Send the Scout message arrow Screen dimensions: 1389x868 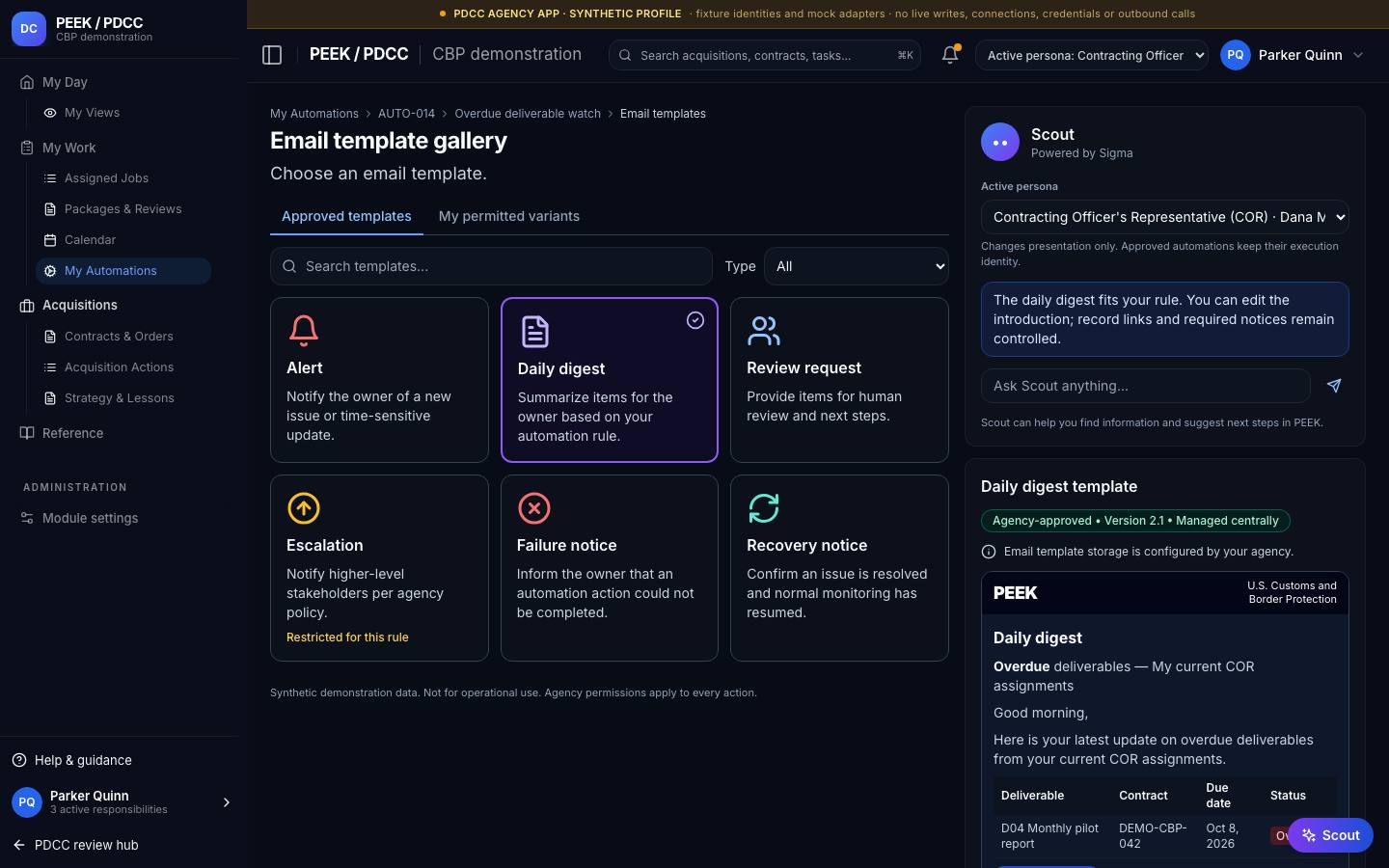(x=1334, y=386)
